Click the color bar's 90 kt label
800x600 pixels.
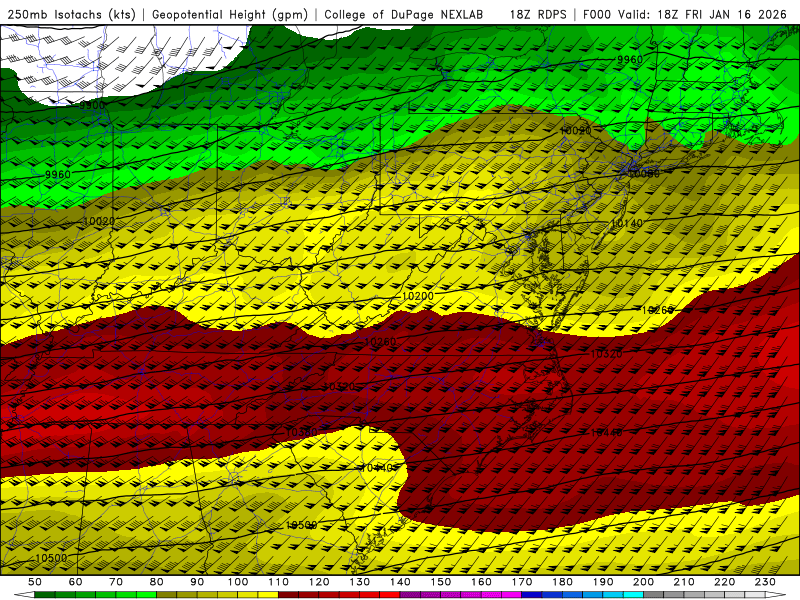click(197, 582)
